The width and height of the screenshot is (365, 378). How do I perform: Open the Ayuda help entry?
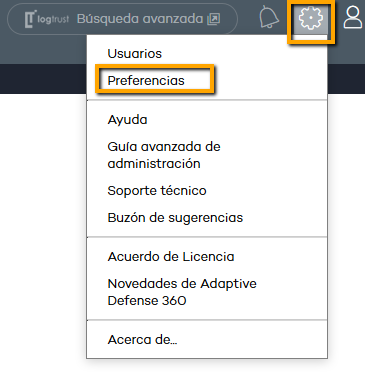(127, 120)
